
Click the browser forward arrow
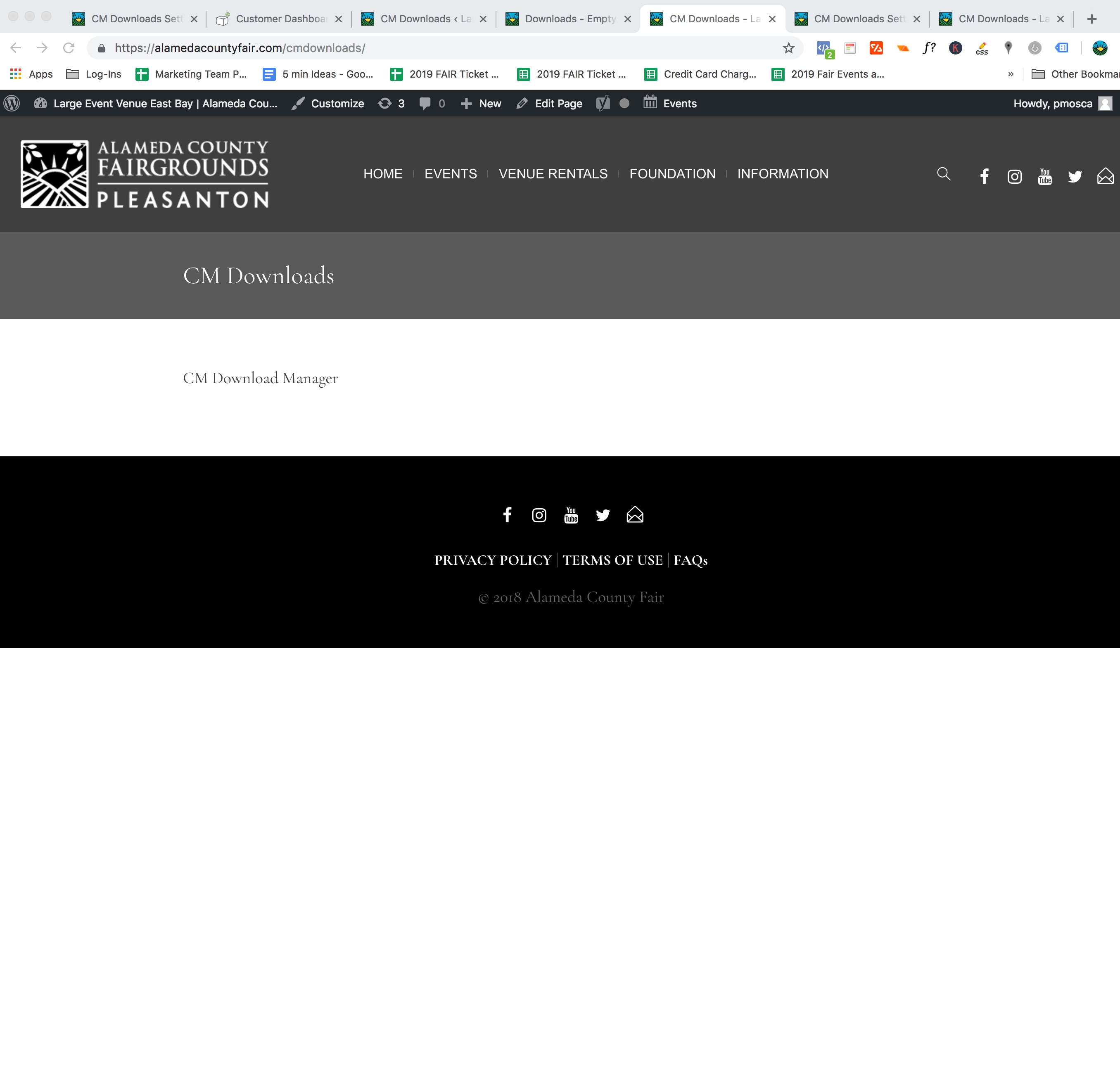tap(42, 48)
